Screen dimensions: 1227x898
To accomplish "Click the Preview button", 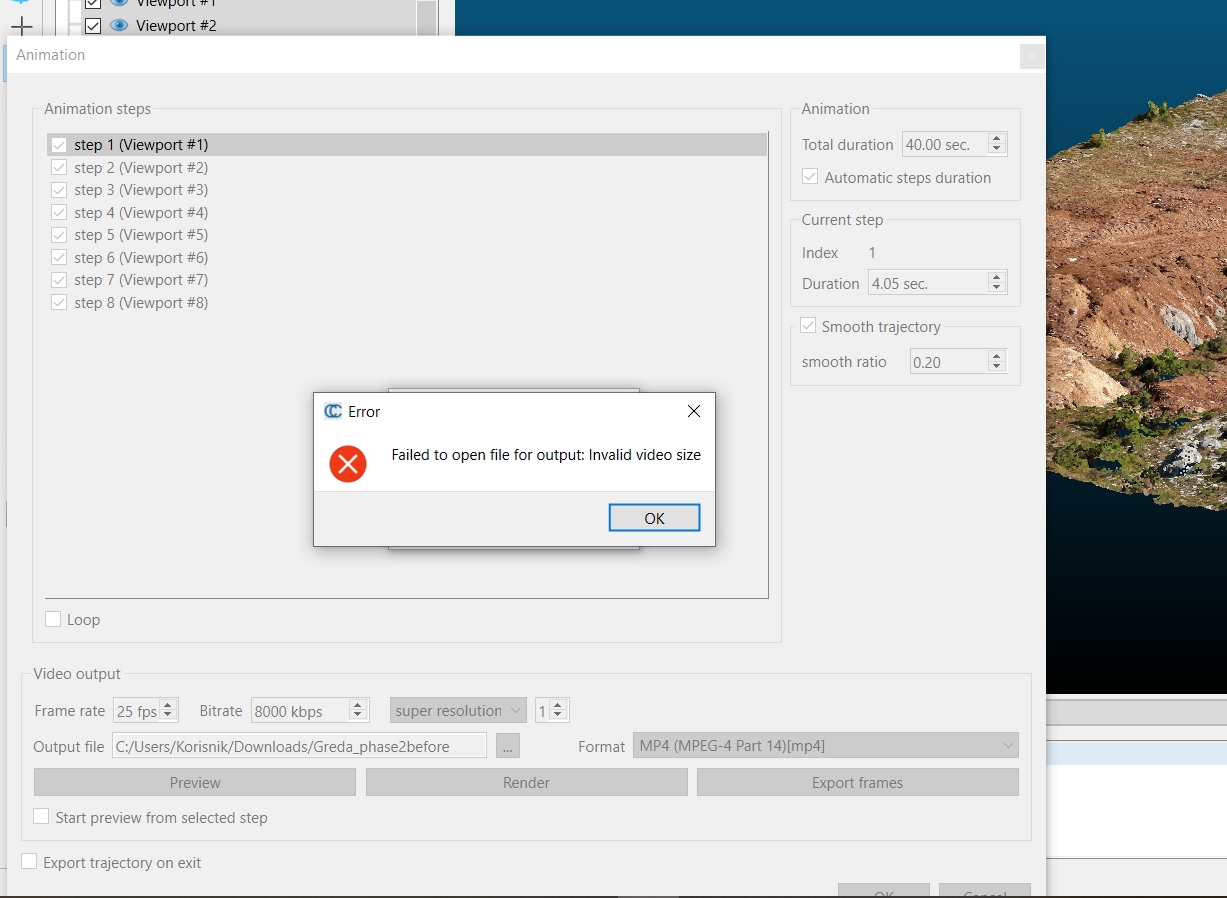I will pos(195,782).
